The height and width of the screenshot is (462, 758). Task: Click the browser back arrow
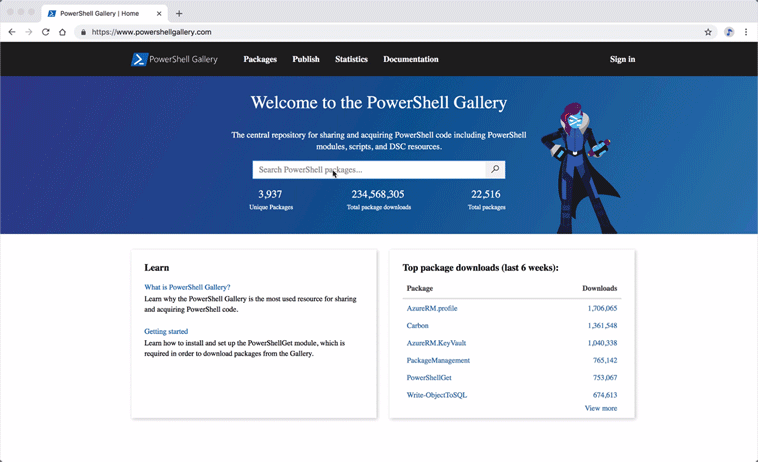[12, 32]
